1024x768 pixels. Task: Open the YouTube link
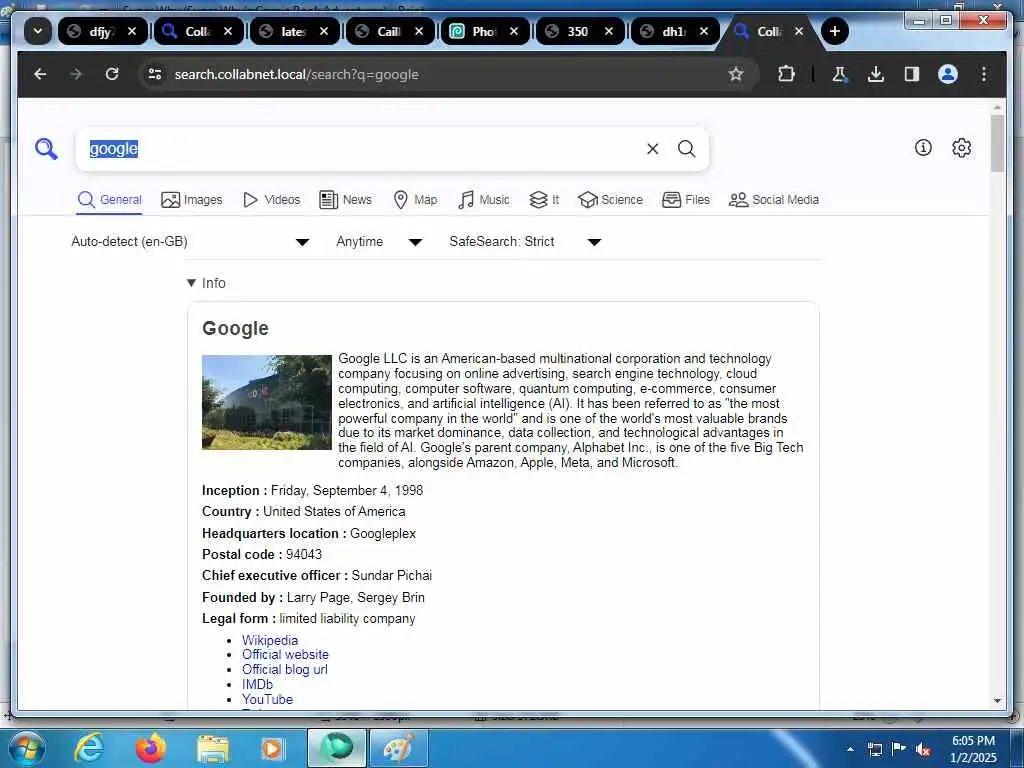point(267,699)
